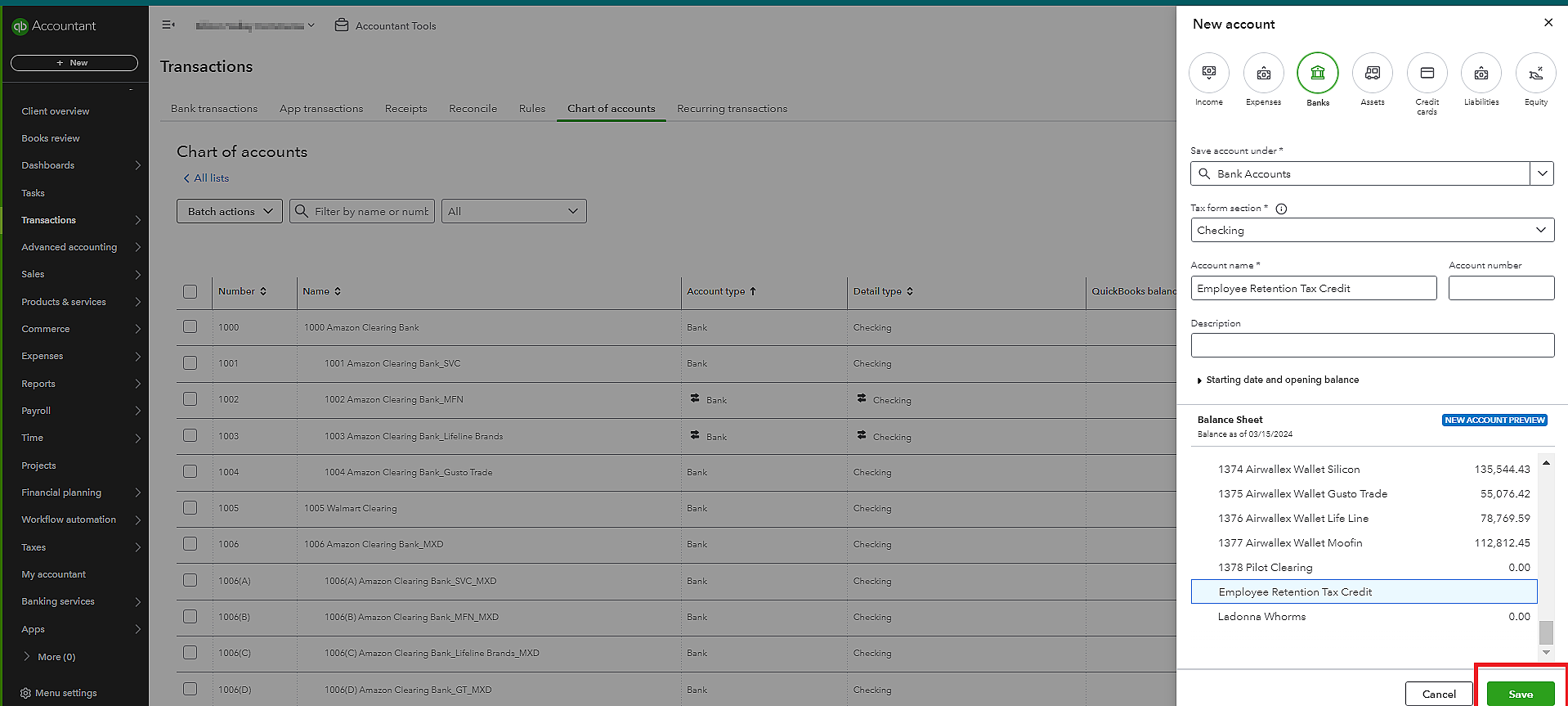This screenshot has width=1568, height=706.
Task: Click the preview scroll up arrow
Action: click(1546, 463)
